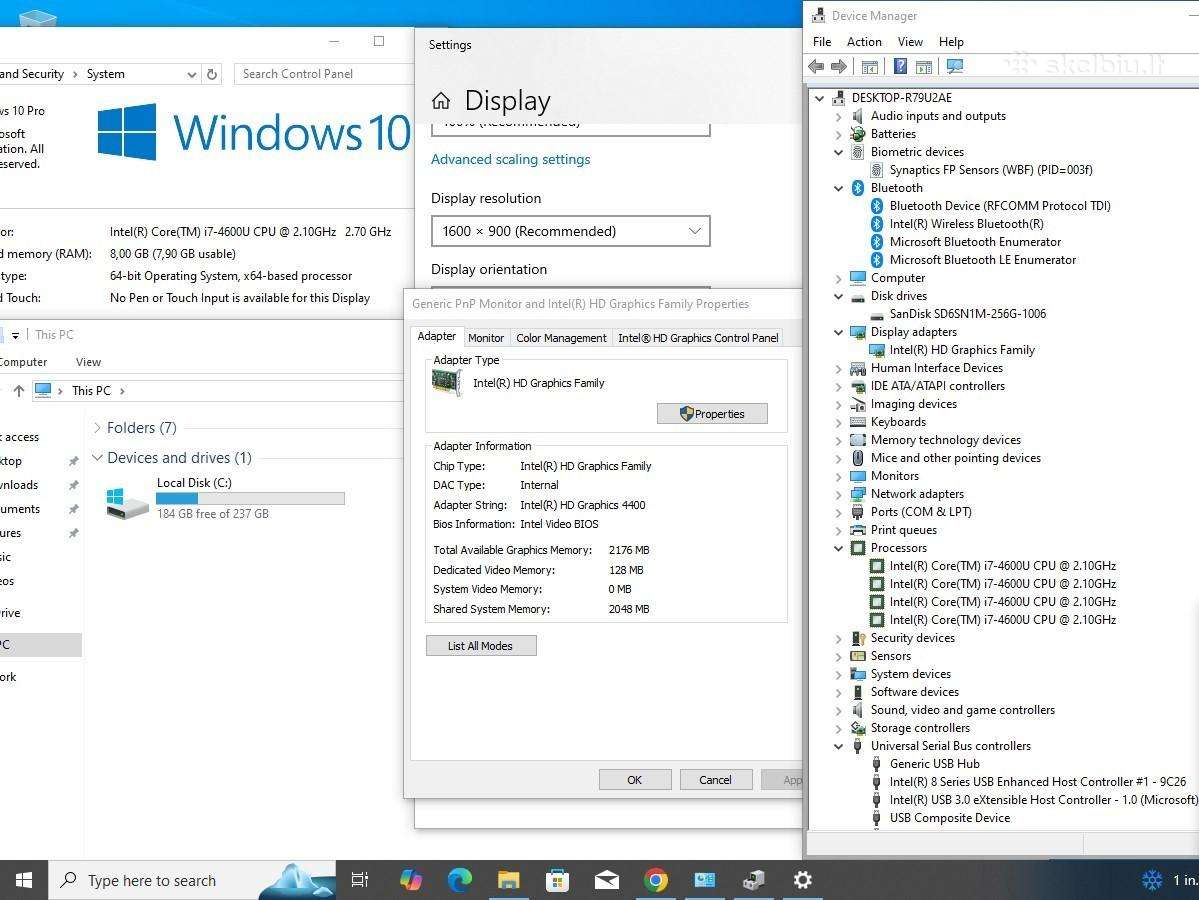Collapse Universal Serial Bus controllers node

click(839, 746)
